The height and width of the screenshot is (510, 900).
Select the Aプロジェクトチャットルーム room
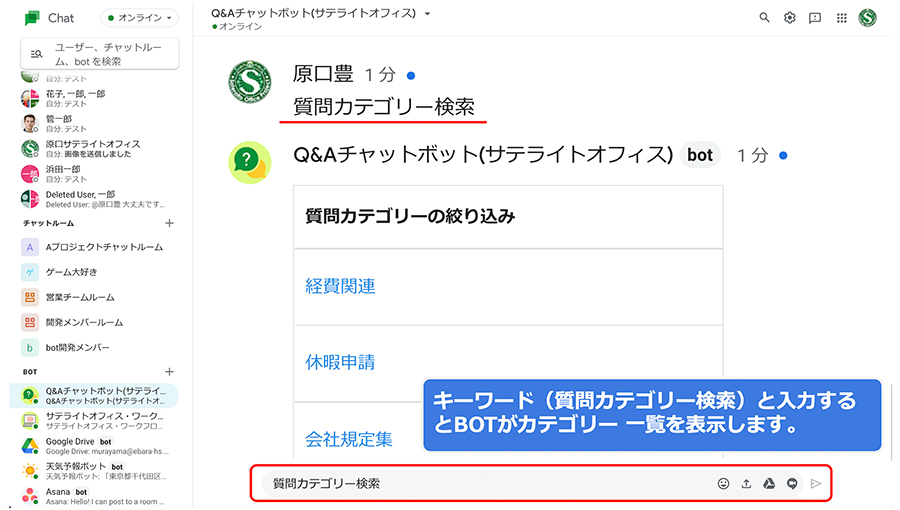click(98, 247)
